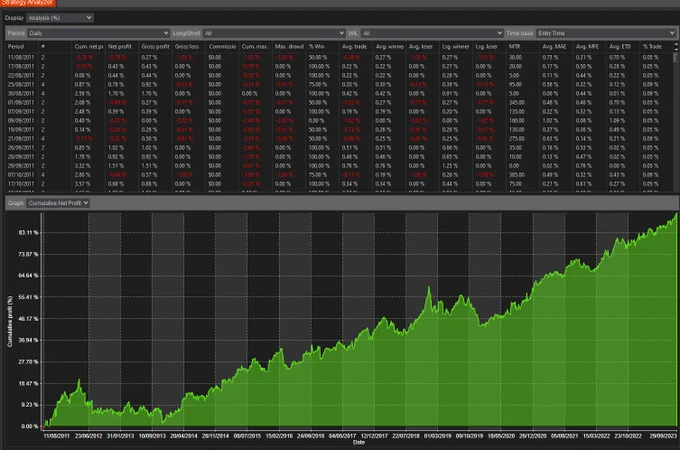Open the Long/Short filter dropdown
Image resolution: width=680 pixels, height=450 pixels.
pos(274,33)
